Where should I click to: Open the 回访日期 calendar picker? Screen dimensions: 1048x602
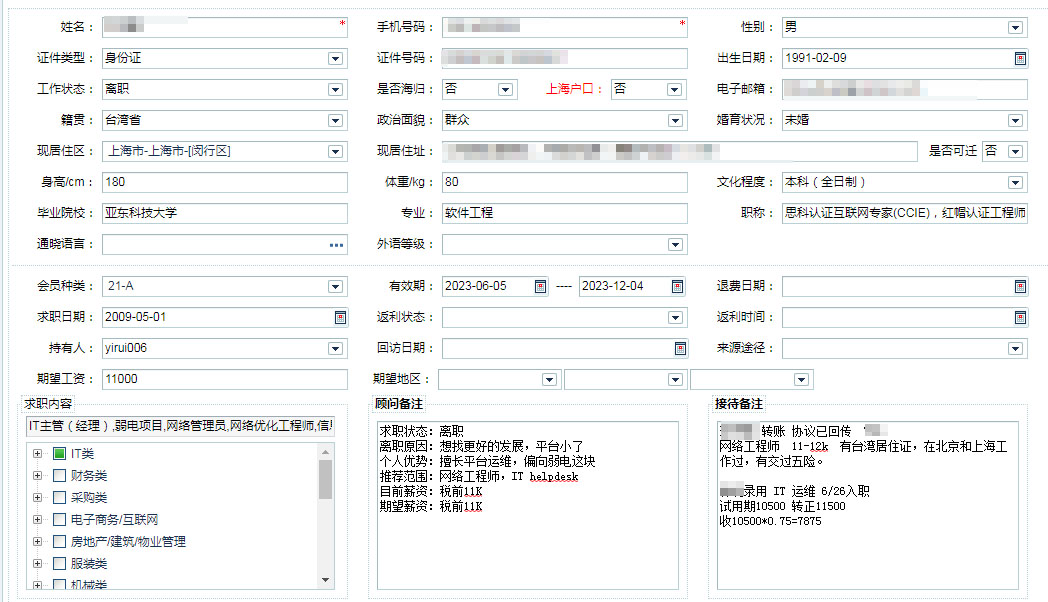pyautogui.click(x=680, y=348)
